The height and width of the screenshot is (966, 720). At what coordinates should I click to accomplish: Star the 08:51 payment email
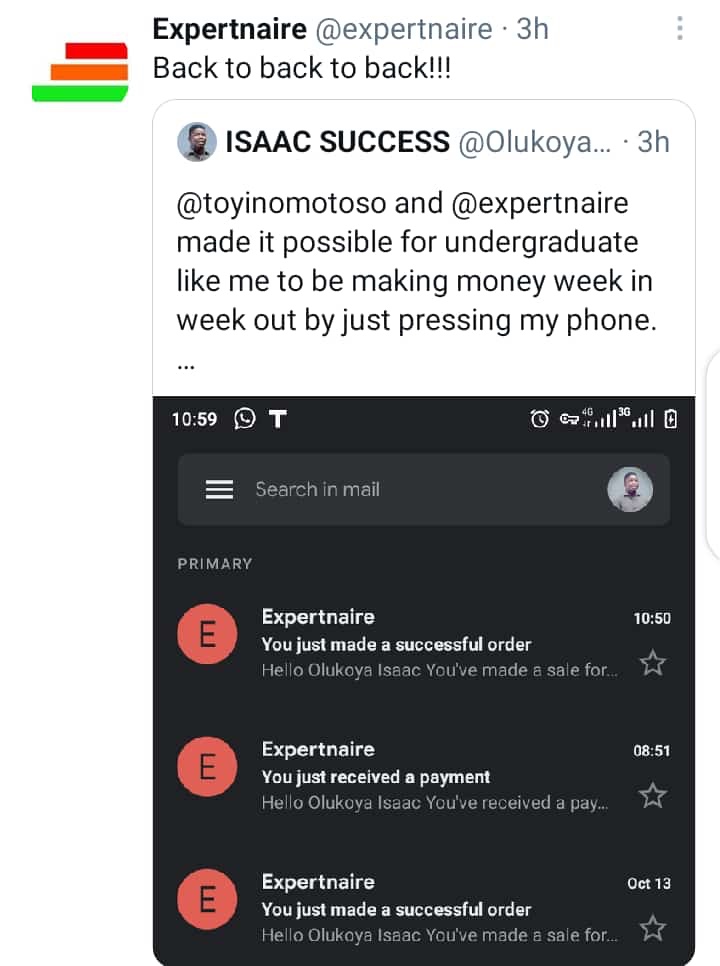click(652, 795)
